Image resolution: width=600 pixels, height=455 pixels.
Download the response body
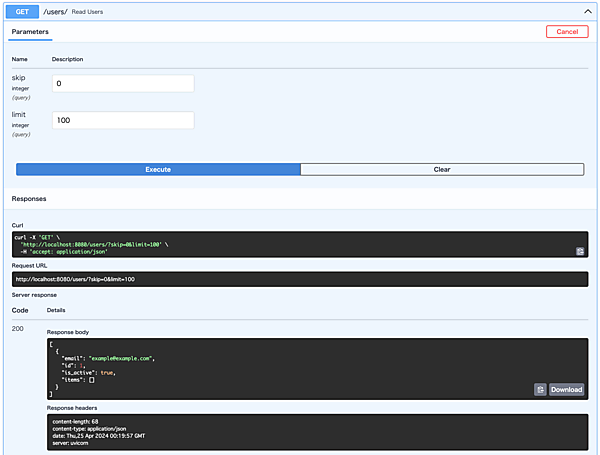pyautogui.click(x=566, y=389)
